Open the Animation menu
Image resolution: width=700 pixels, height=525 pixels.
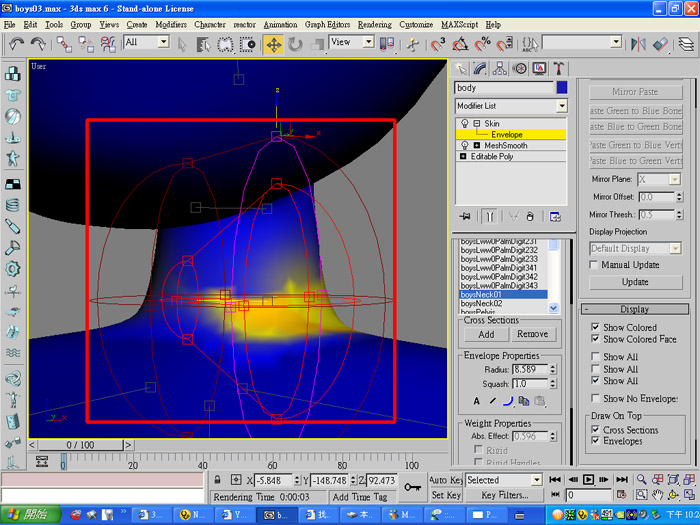pyautogui.click(x=280, y=25)
